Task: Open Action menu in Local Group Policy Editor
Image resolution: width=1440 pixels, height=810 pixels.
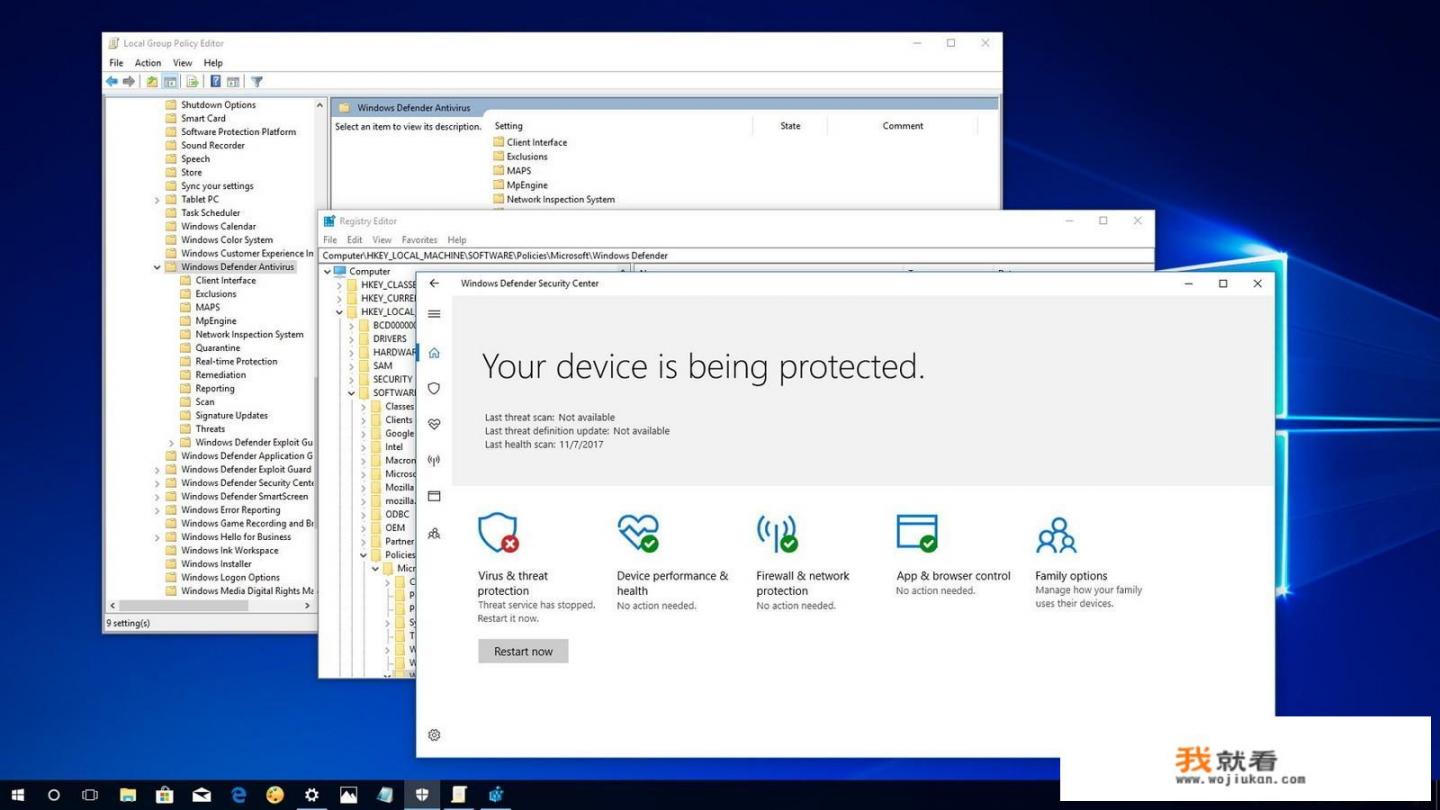Action: (x=148, y=63)
